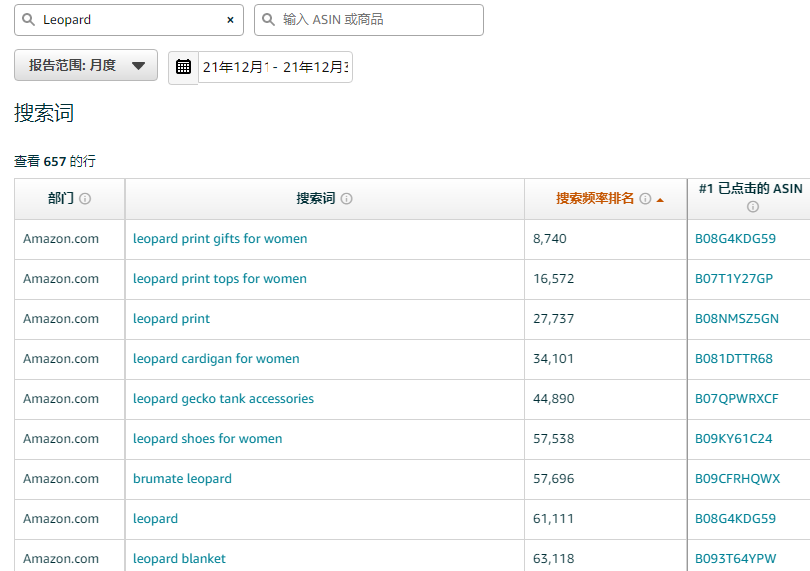
Task: Click the calendar icon beside the date range
Action: tap(183, 67)
